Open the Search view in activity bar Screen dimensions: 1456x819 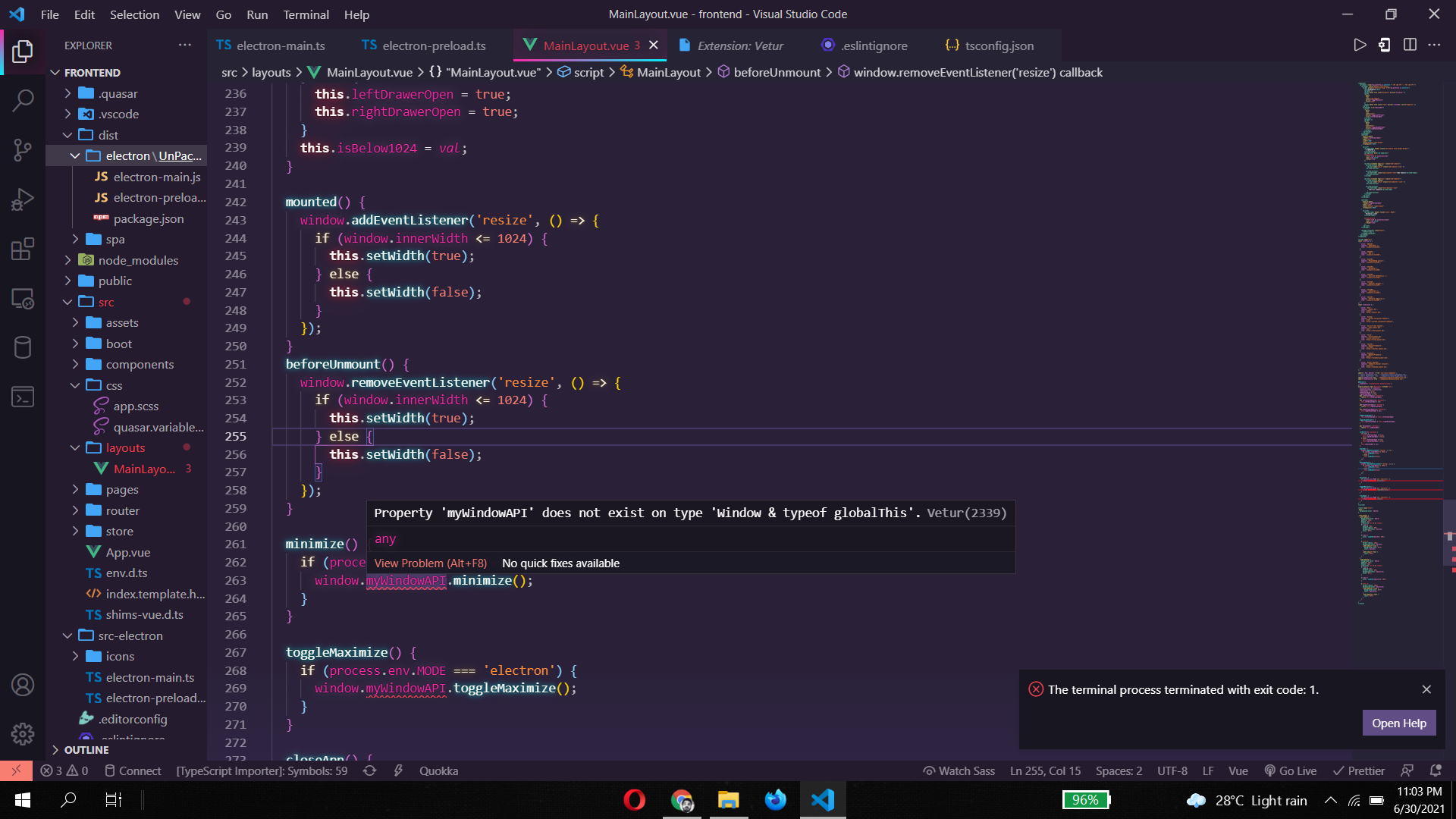coord(23,100)
